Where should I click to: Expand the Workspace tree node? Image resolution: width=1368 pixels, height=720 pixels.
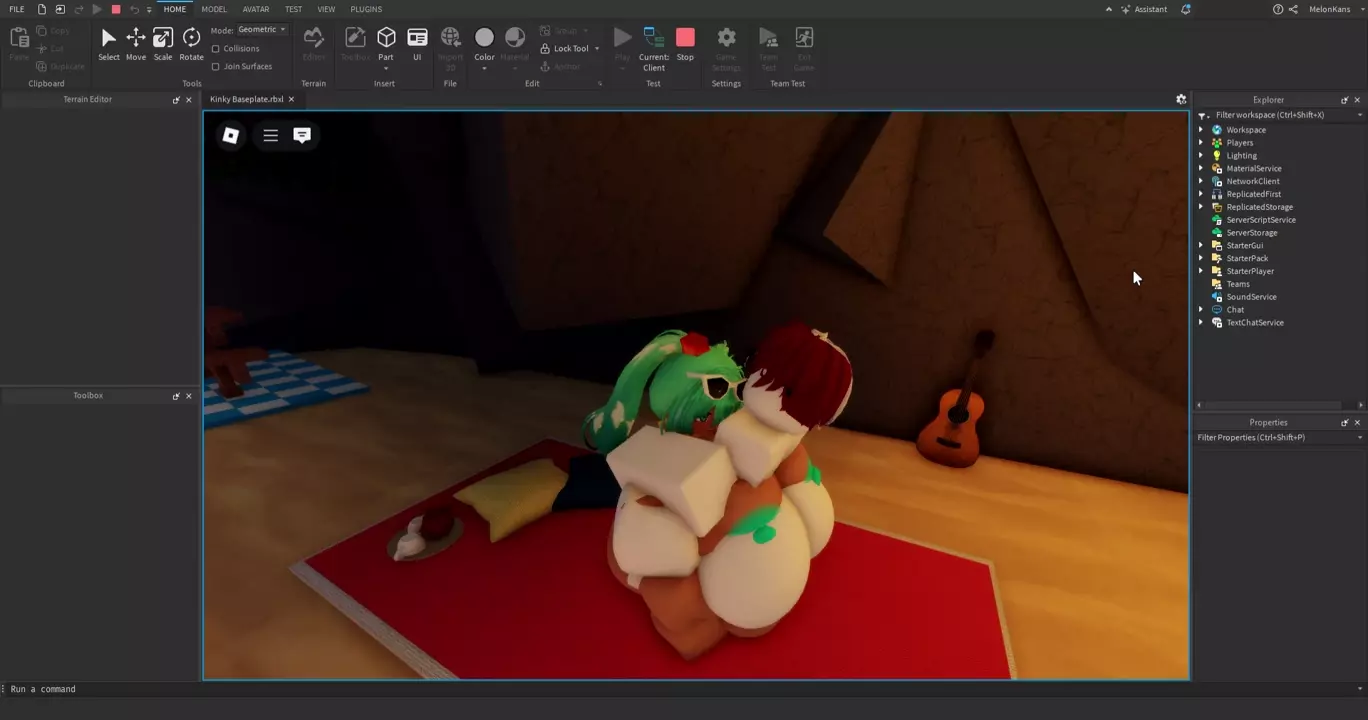1201,130
